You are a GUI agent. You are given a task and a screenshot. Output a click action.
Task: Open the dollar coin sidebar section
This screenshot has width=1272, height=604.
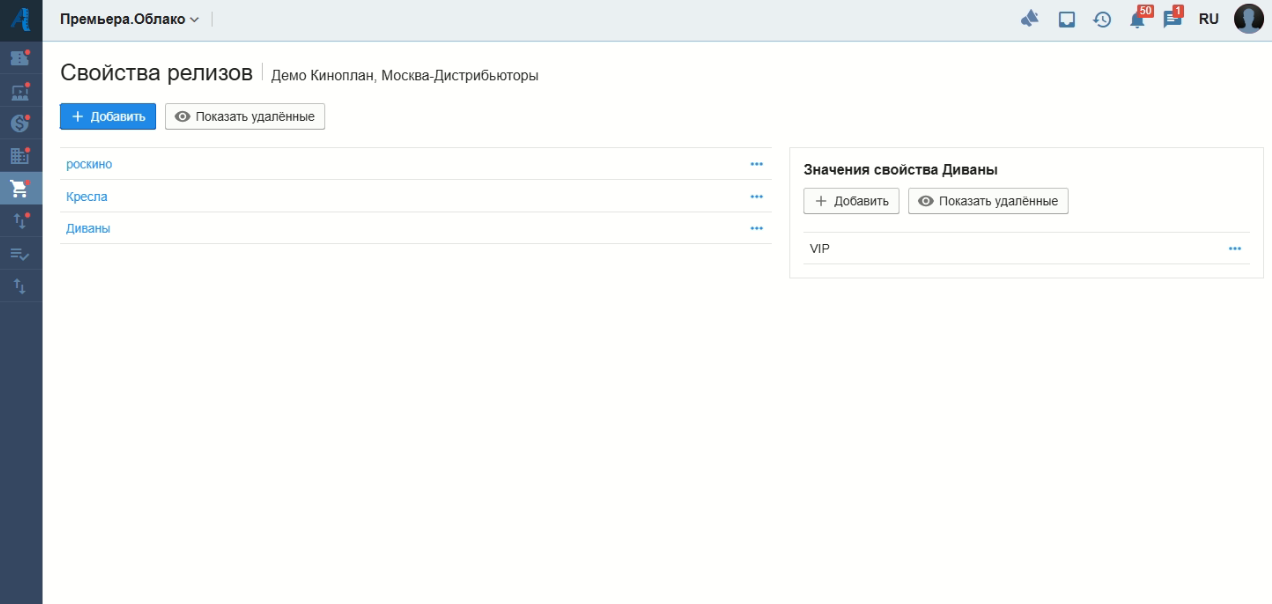pyautogui.click(x=20, y=124)
